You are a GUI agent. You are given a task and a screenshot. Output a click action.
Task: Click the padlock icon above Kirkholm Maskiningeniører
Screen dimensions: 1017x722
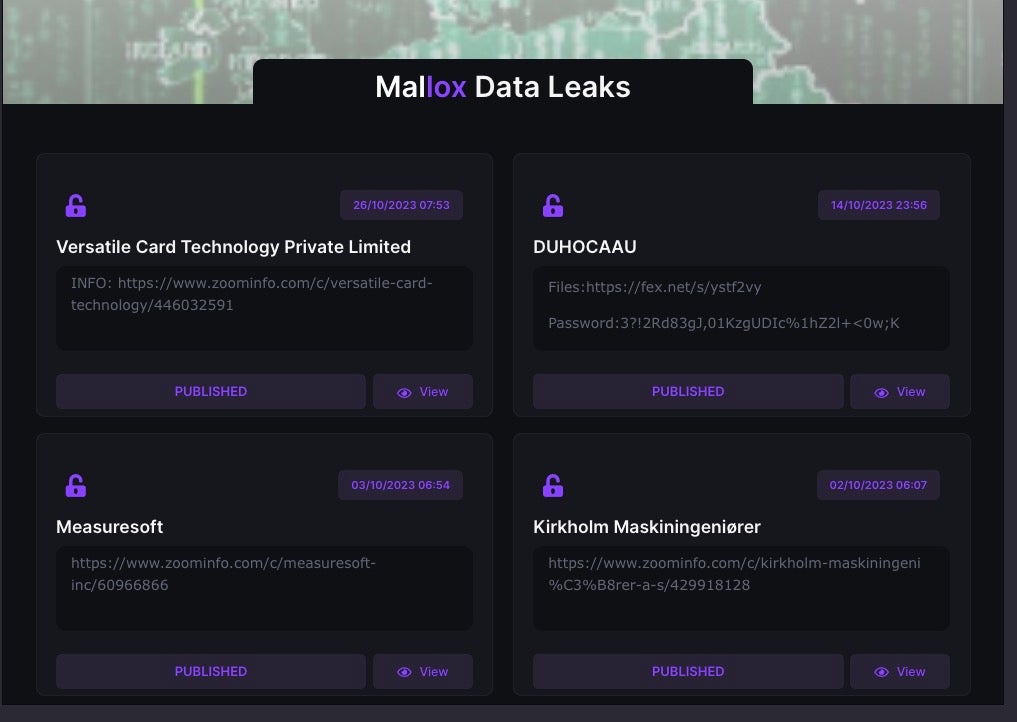point(553,486)
